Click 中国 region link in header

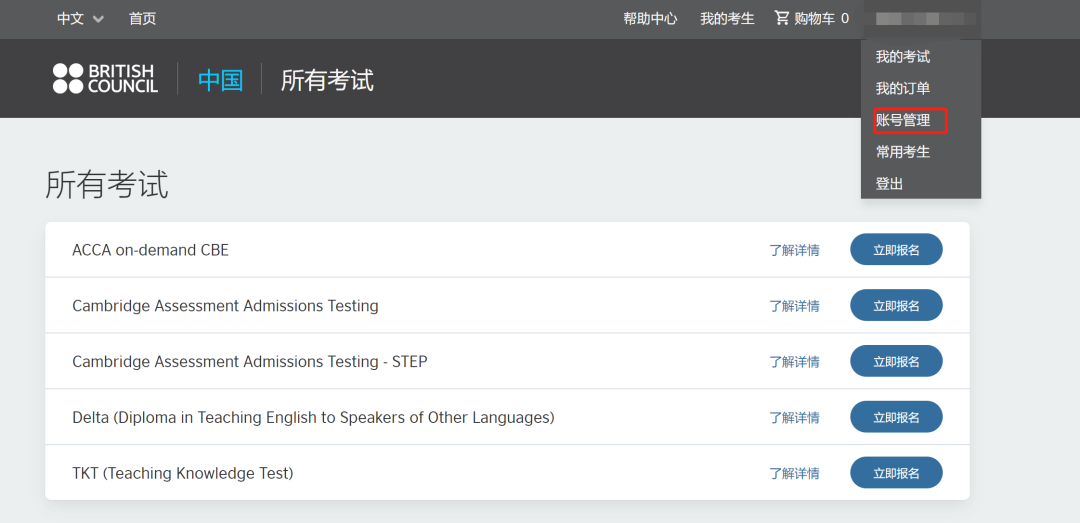pyautogui.click(x=220, y=81)
